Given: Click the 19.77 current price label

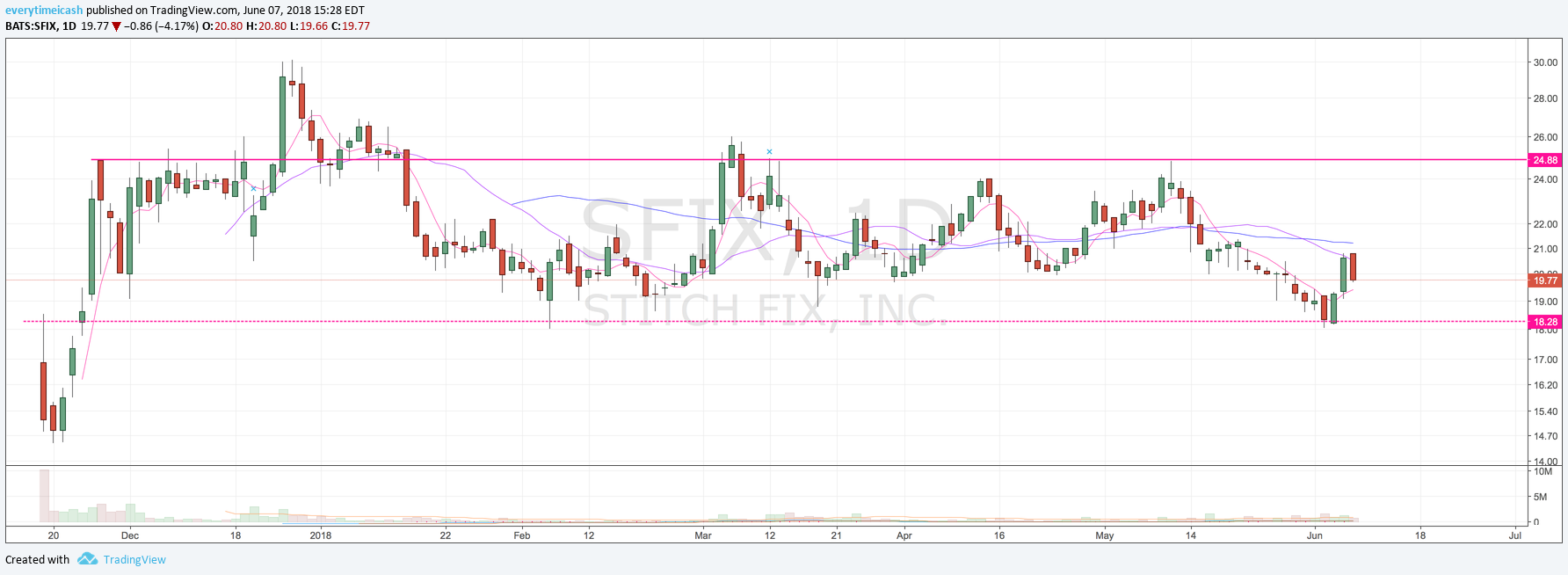Looking at the screenshot, I should click(1545, 280).
